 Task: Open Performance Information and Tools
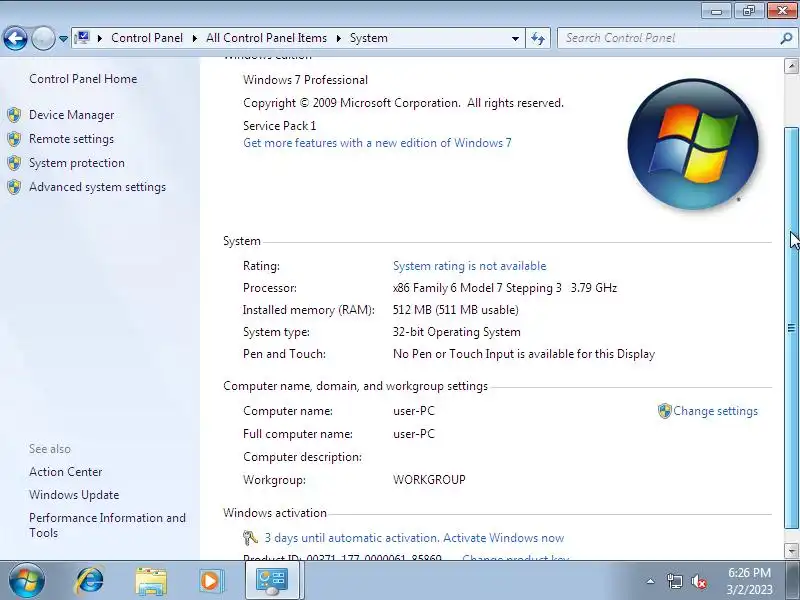point(107,525)
